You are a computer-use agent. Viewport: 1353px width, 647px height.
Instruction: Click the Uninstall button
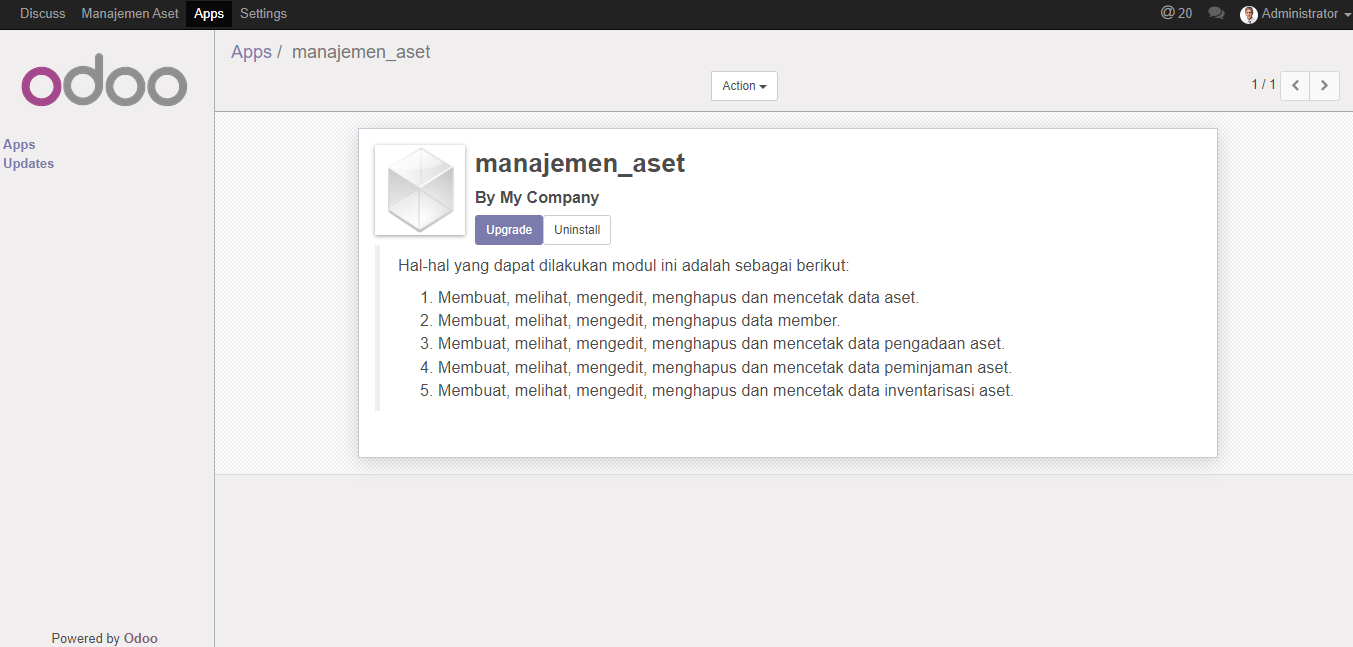pos(577,230)
